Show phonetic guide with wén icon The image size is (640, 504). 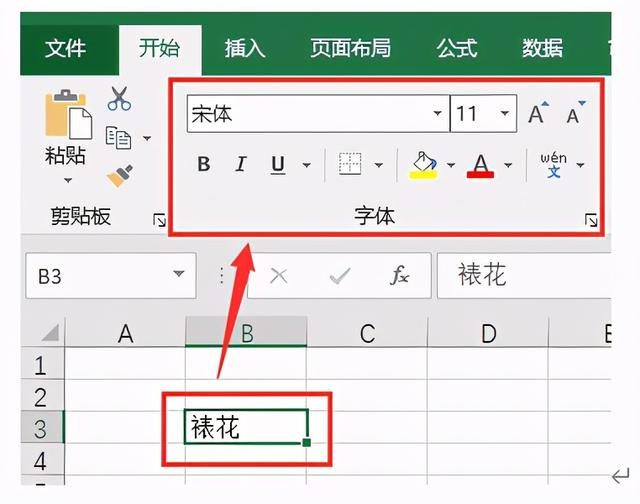pyautogui.click(x=553, y=165)
